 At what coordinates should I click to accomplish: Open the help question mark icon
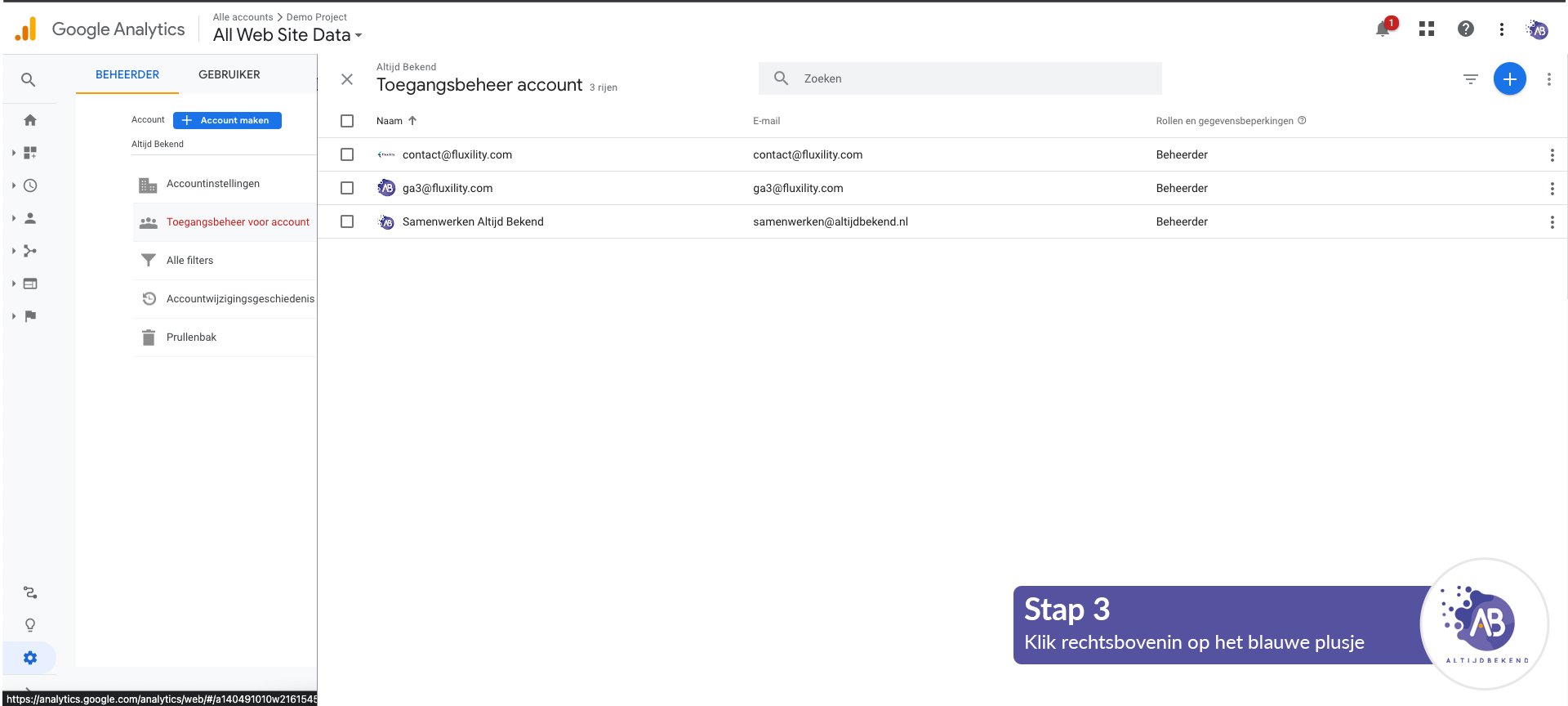pyautogui.click(x=1465, y=29)
